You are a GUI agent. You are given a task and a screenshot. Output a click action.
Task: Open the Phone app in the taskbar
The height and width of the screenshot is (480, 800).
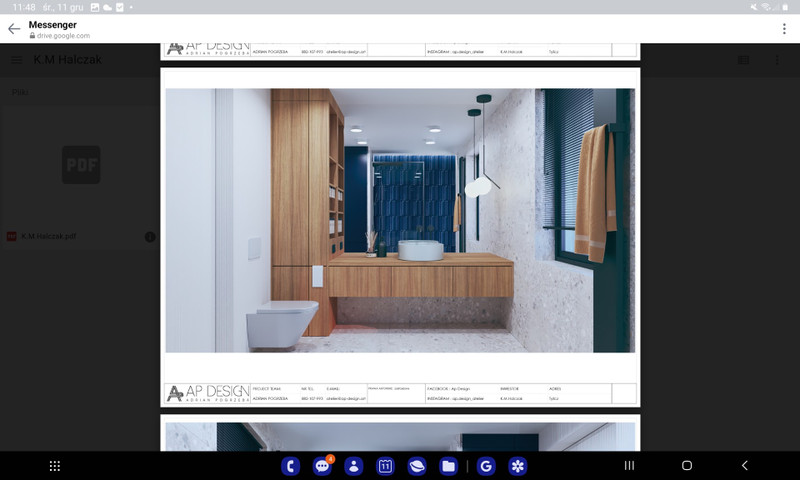[x=292, y=466]
